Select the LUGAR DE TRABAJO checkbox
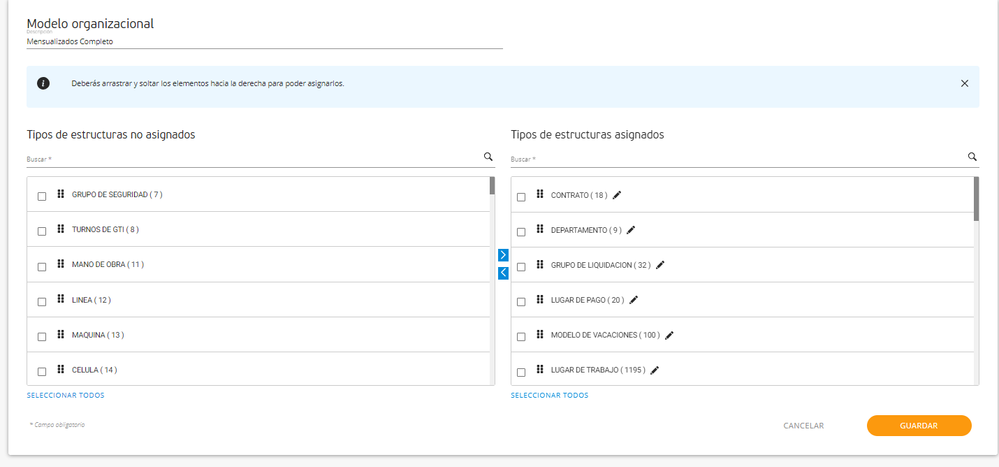Image resolution: width=999 pixels, height=467 pixels. (521, 373)
